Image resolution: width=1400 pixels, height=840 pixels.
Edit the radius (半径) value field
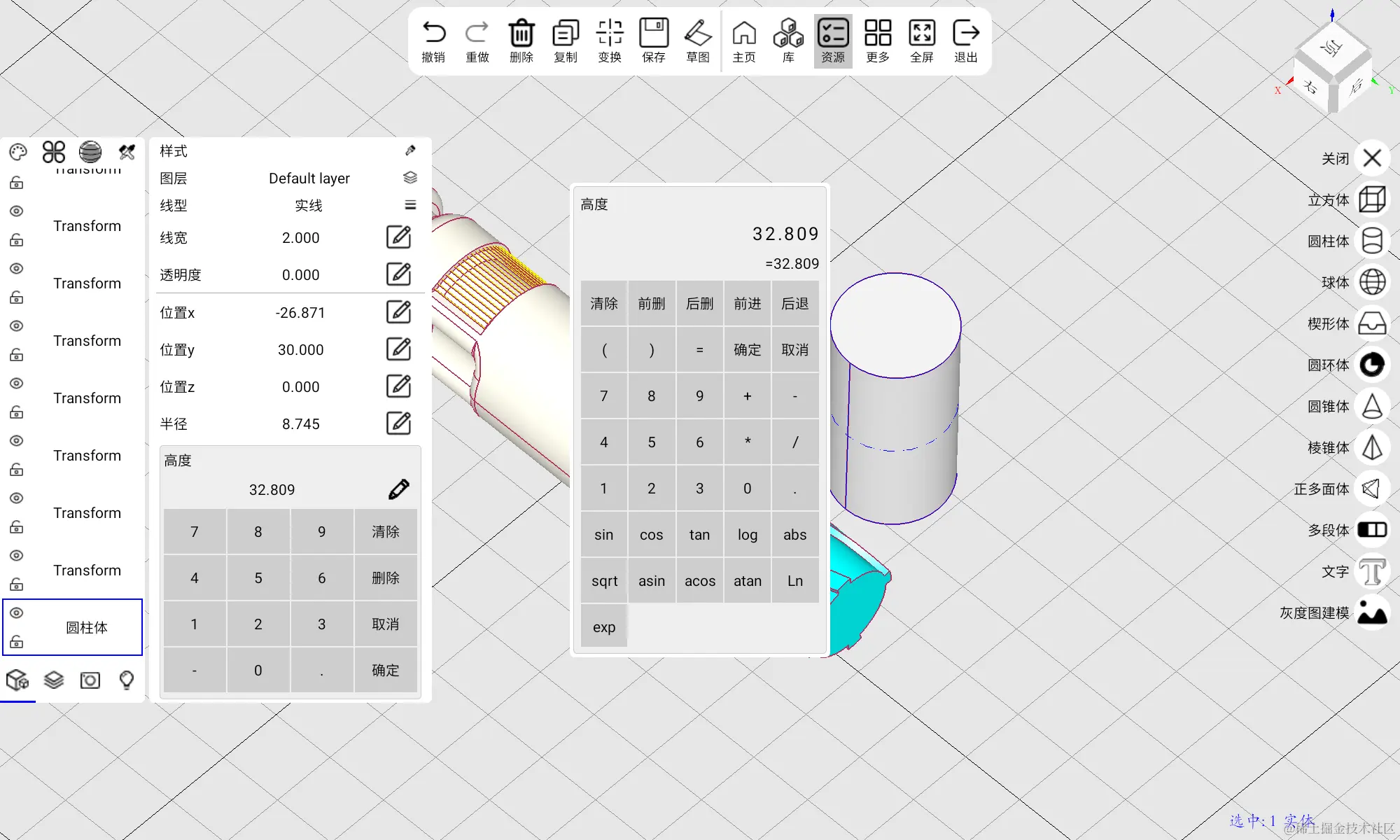coord(398,423)
